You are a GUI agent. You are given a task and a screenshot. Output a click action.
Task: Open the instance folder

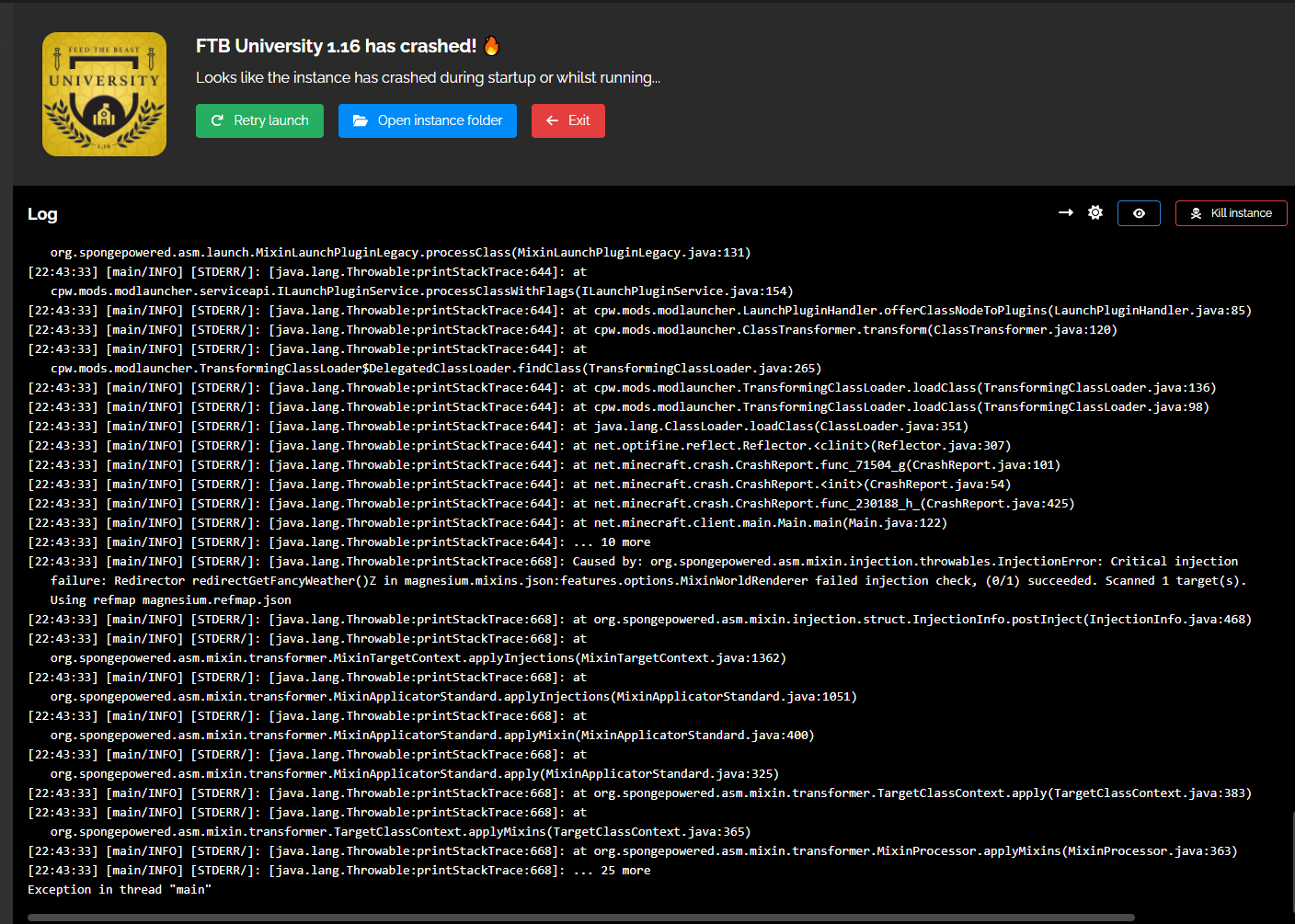coord(428,120)
